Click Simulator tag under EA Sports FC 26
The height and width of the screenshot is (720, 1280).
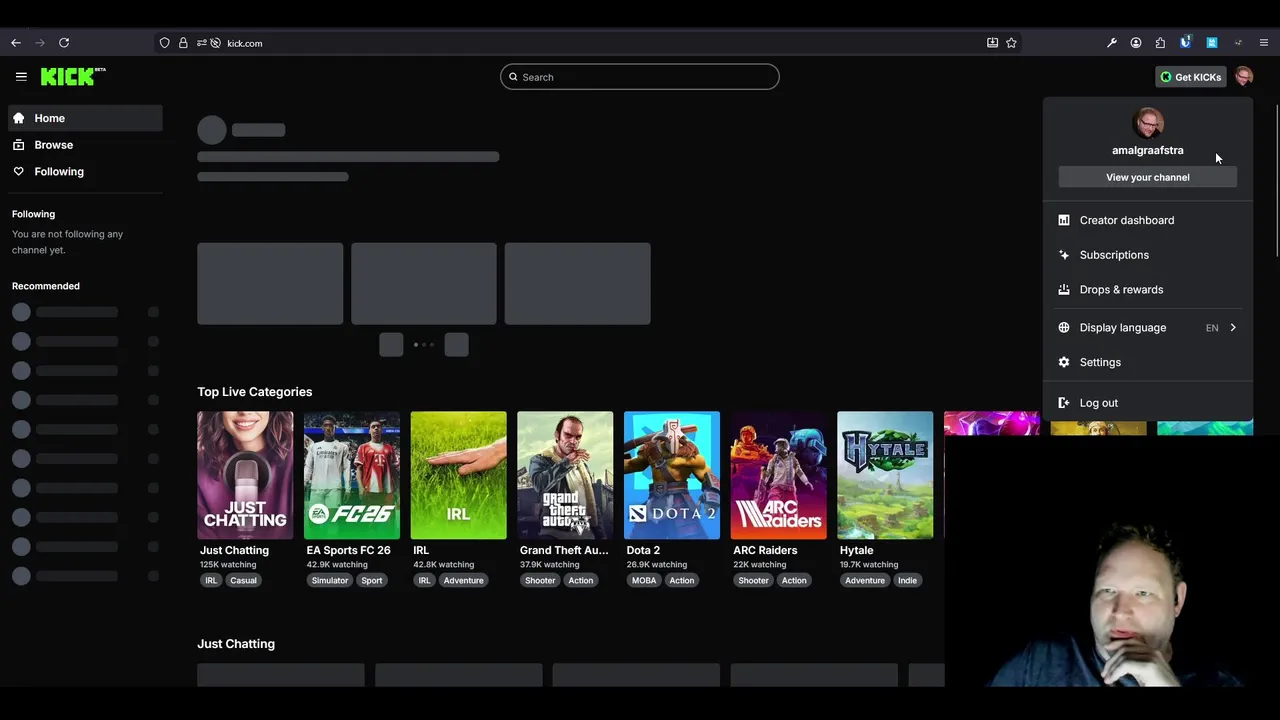pyautogui.click(x=329, y=581)
